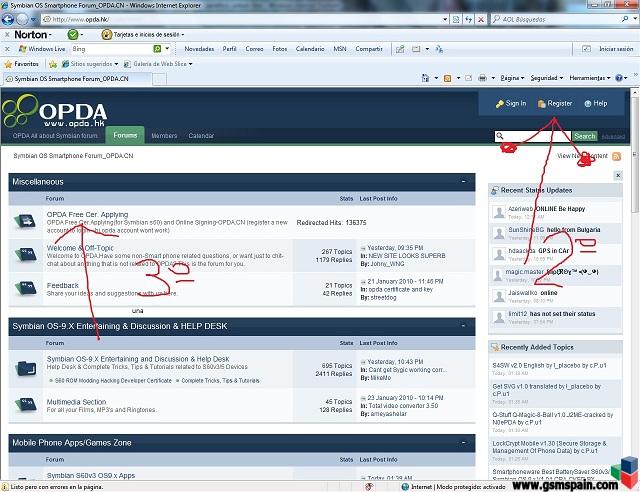Image resolution: width=640 pixels, height=492 pixels.
Task: Open the S60 ROM Modding Hacking Developer Certificate subforum
Action: tap(113, 381)
